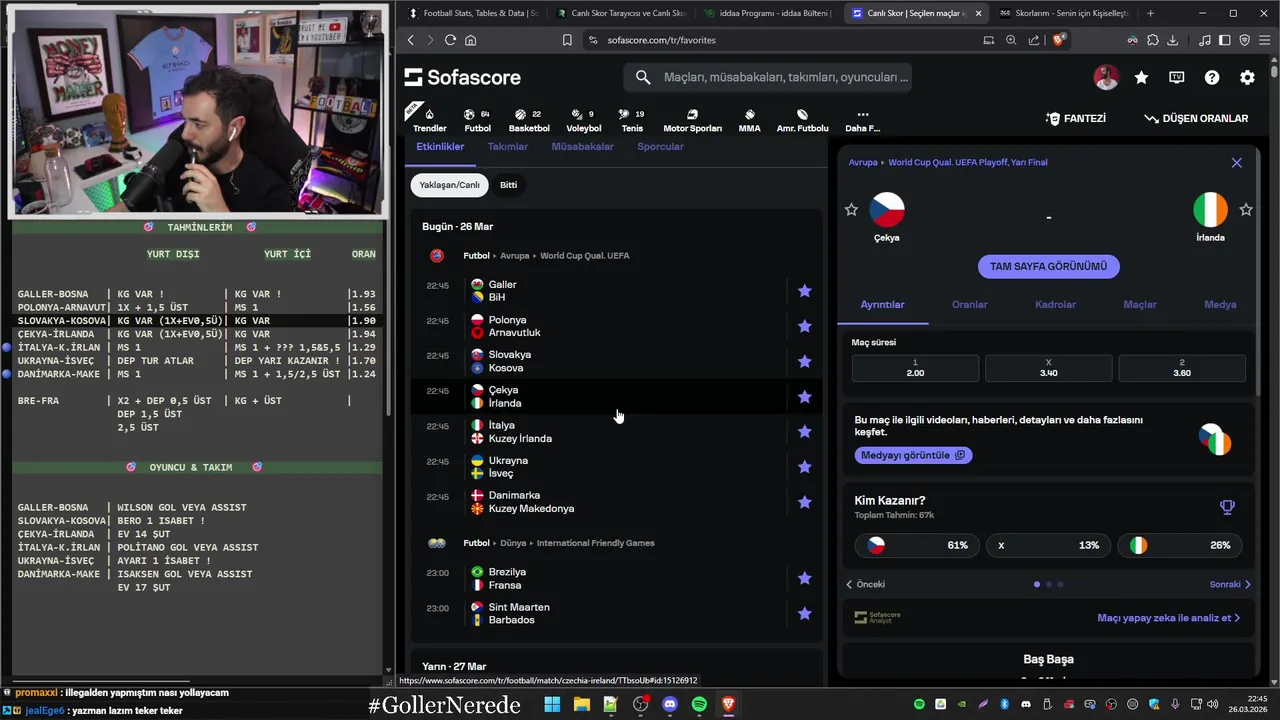1280x720 pixels.
Task: Go to Önceki slide chevron
Action: coord(849,584)
